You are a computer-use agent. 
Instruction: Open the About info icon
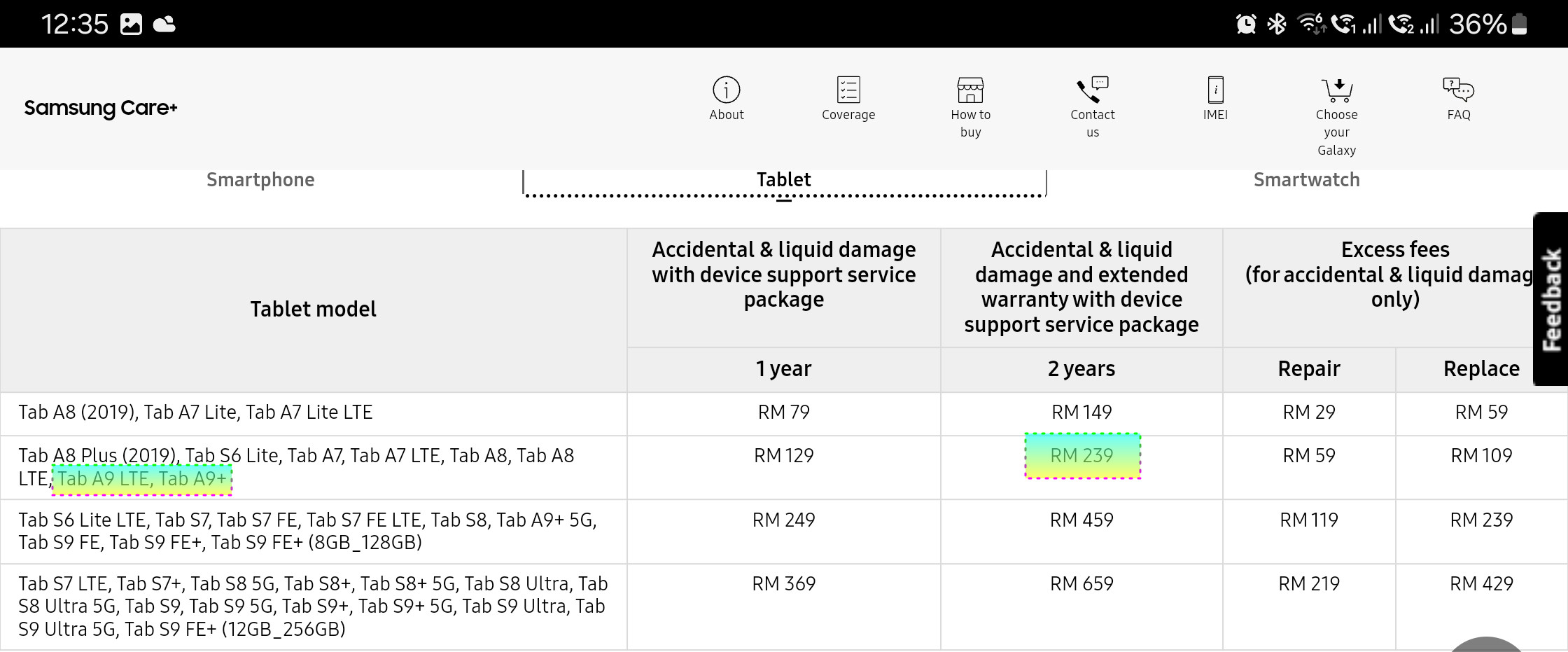coord(726,90)
